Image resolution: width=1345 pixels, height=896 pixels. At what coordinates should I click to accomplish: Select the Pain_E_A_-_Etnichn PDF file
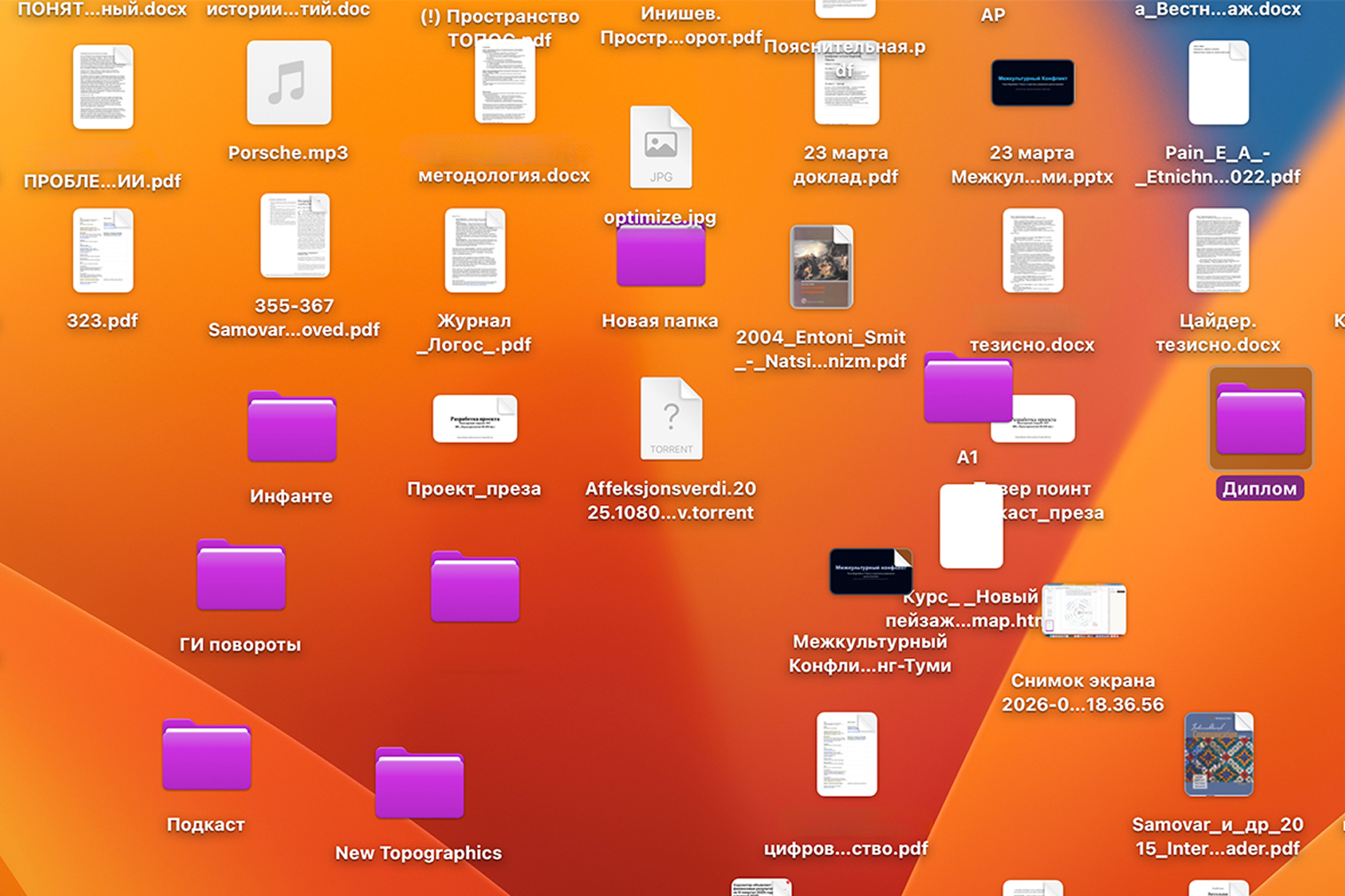click(1218, 83)
